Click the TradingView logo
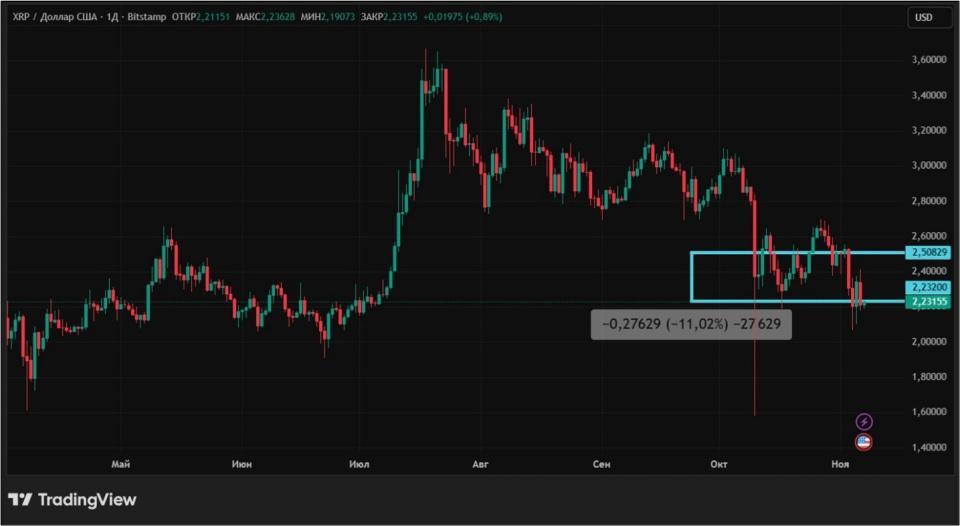This screenshot has height=526, width=960. pyautogui.click(x=72, y=499)
